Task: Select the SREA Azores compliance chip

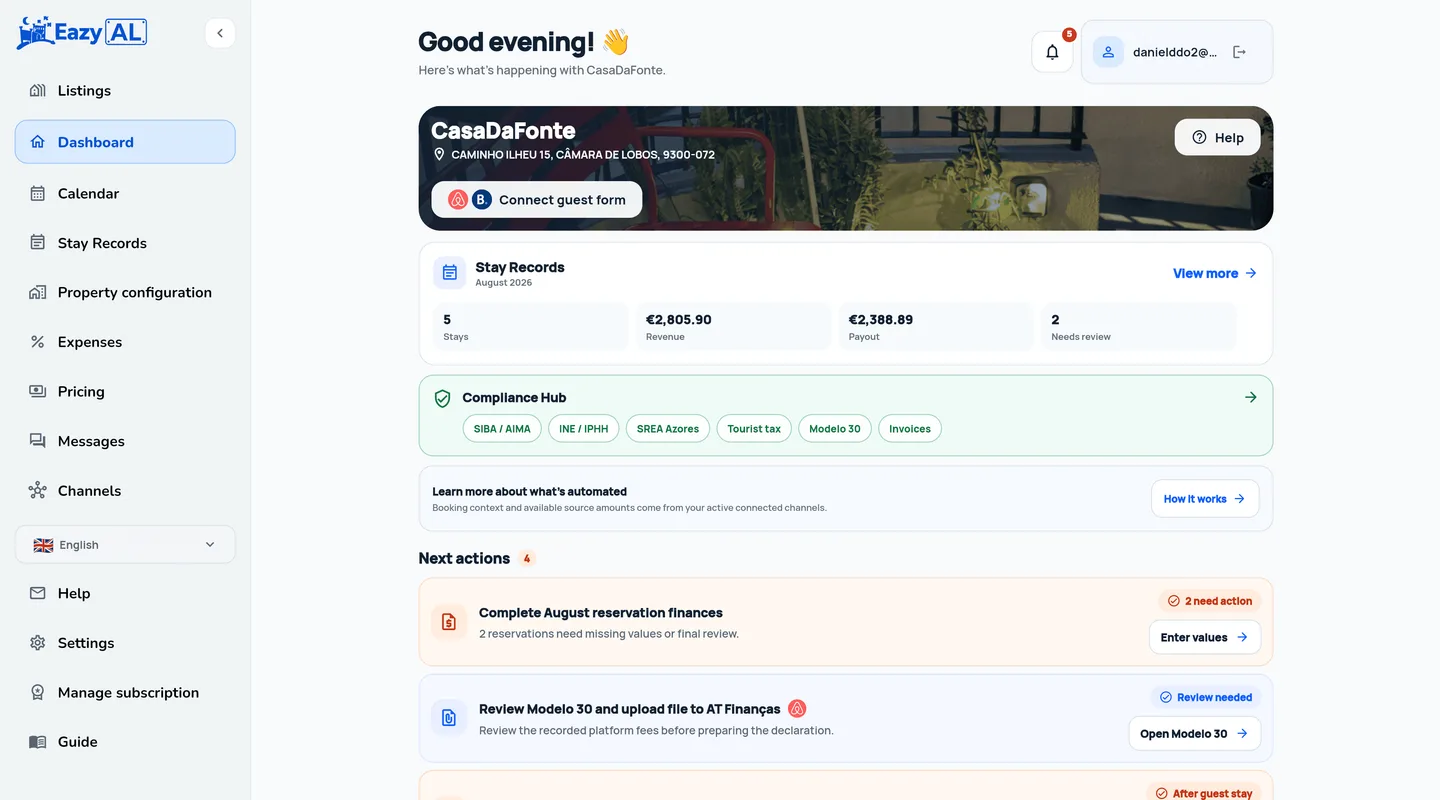Action: tap(668, 429)
